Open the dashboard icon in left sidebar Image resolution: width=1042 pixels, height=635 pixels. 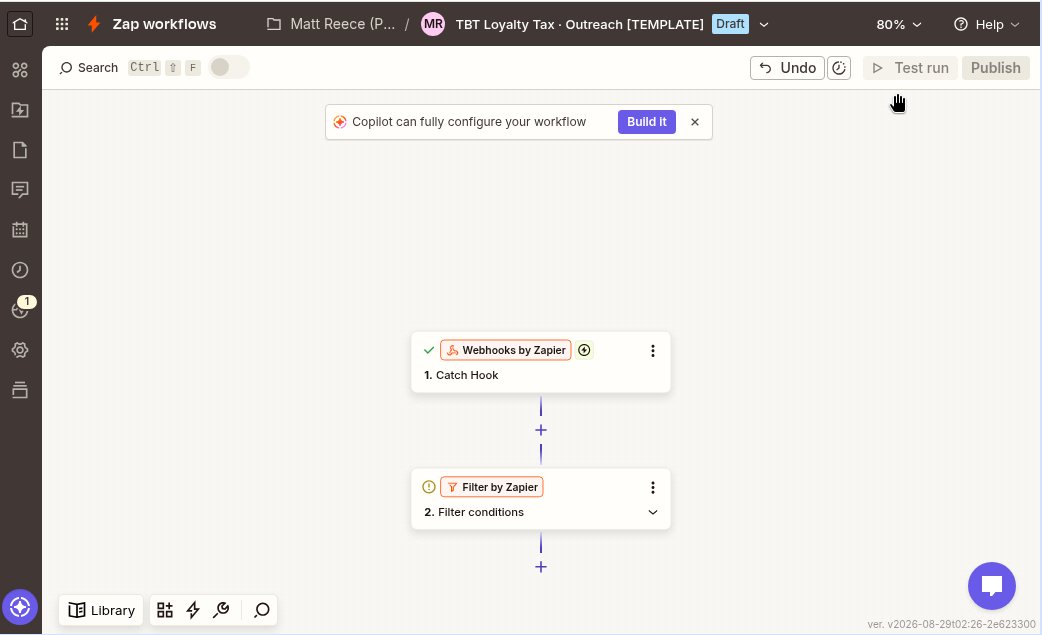coord(20,70)
